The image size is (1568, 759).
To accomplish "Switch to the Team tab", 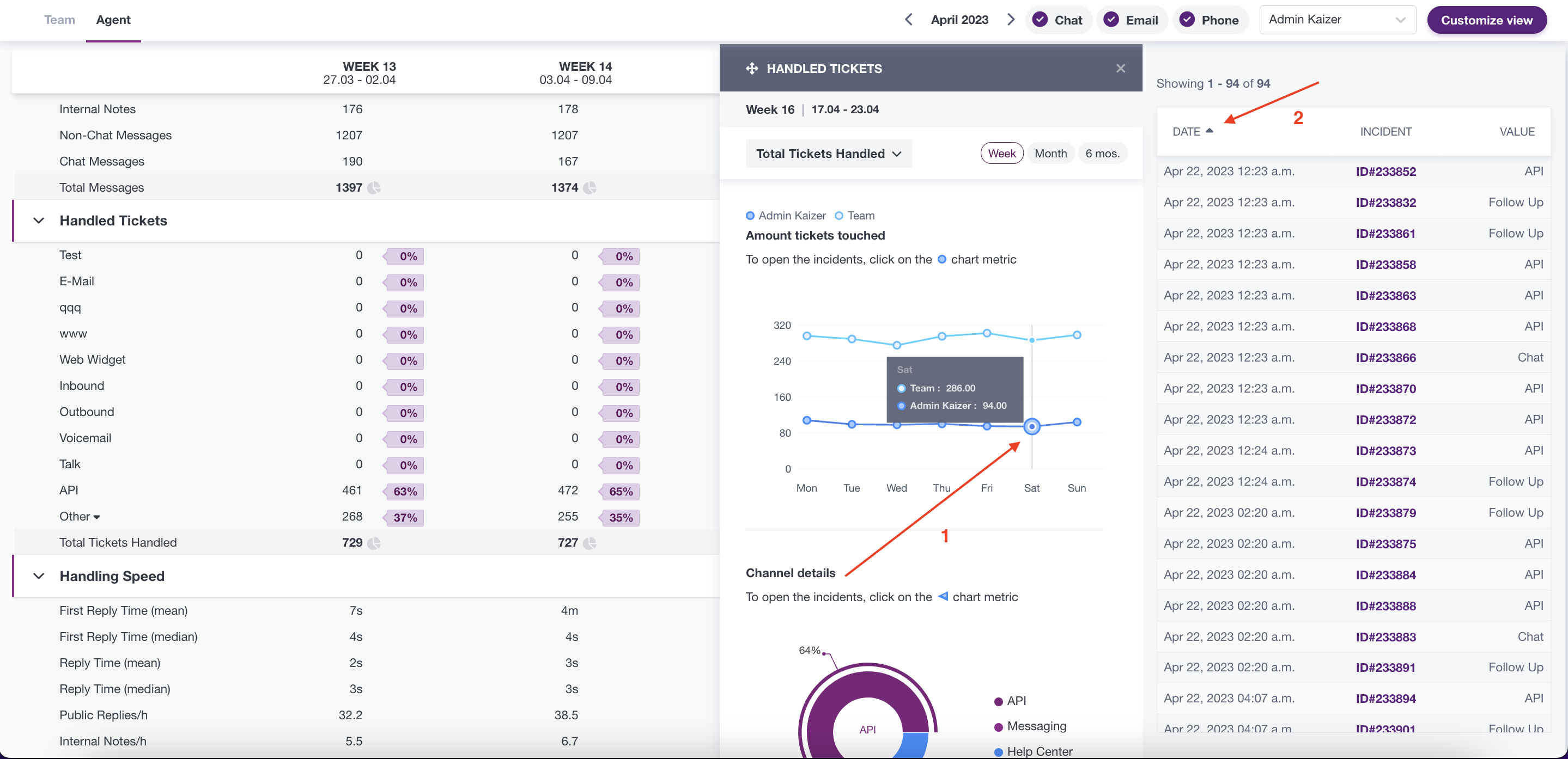I will [x=59, y=20].
